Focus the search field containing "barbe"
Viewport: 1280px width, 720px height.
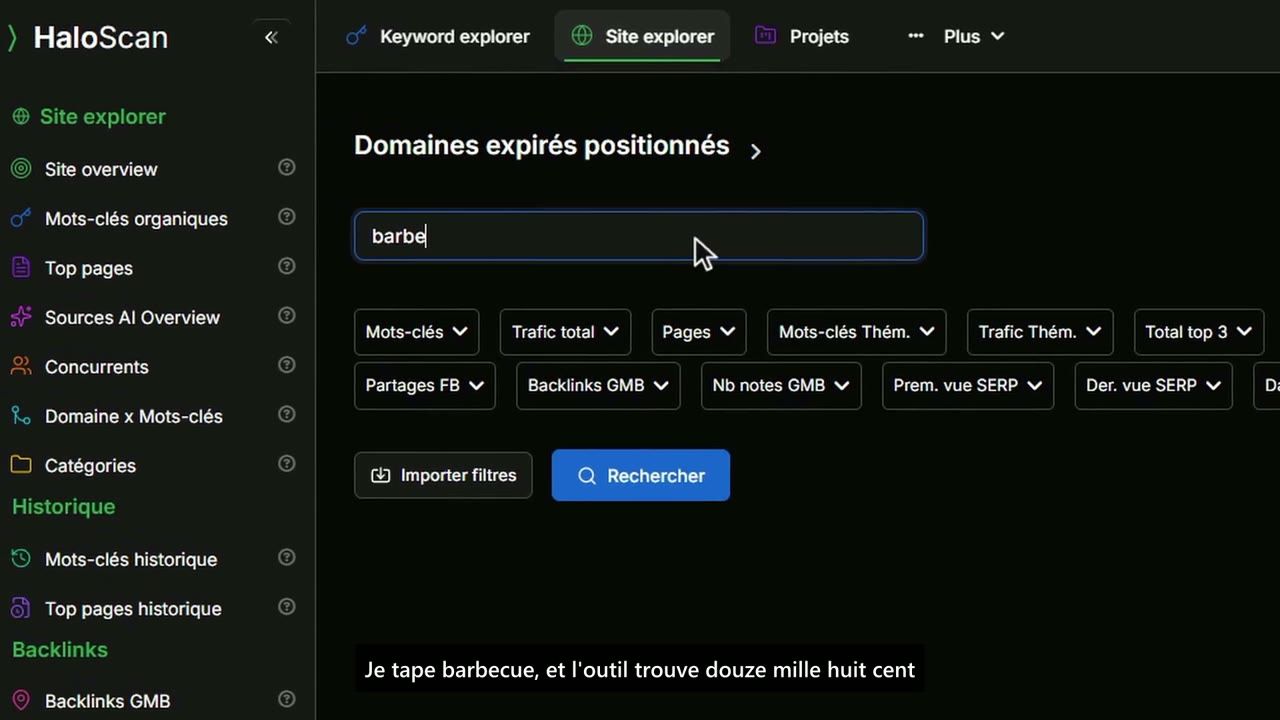[639, 236]
